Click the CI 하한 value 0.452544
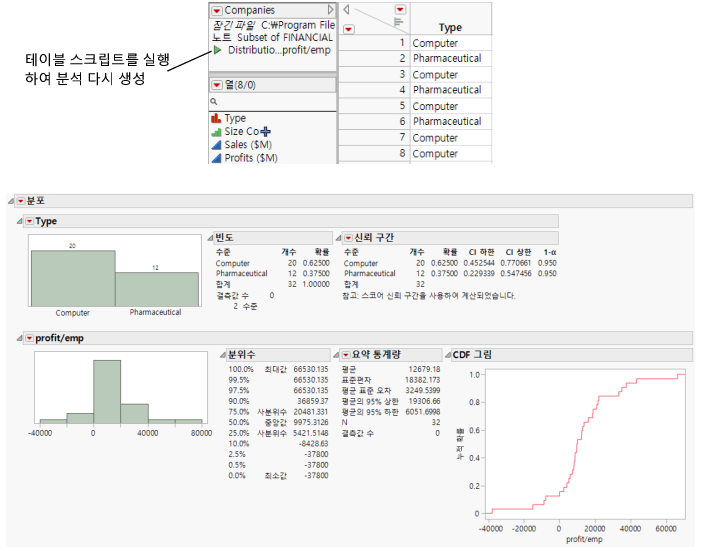706x551 pixels. pos(479,263)
